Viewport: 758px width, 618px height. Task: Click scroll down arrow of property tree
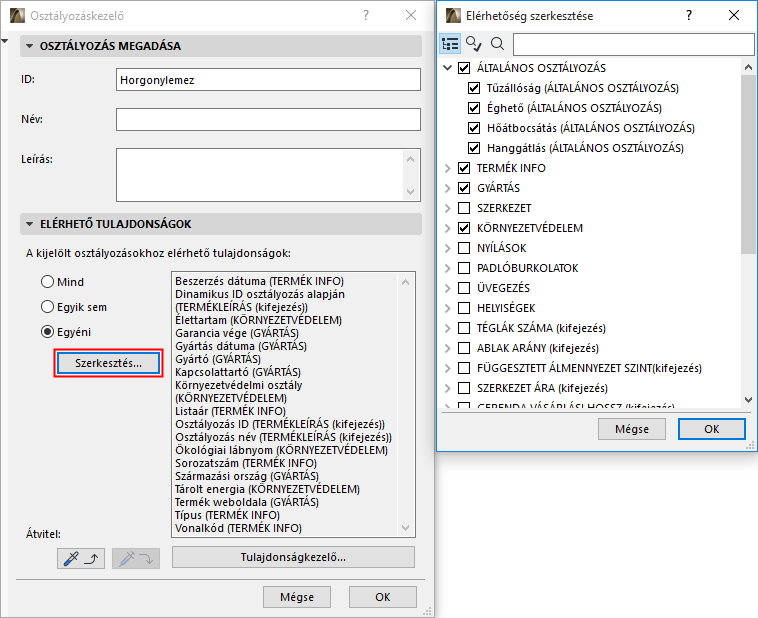(748, 399)
